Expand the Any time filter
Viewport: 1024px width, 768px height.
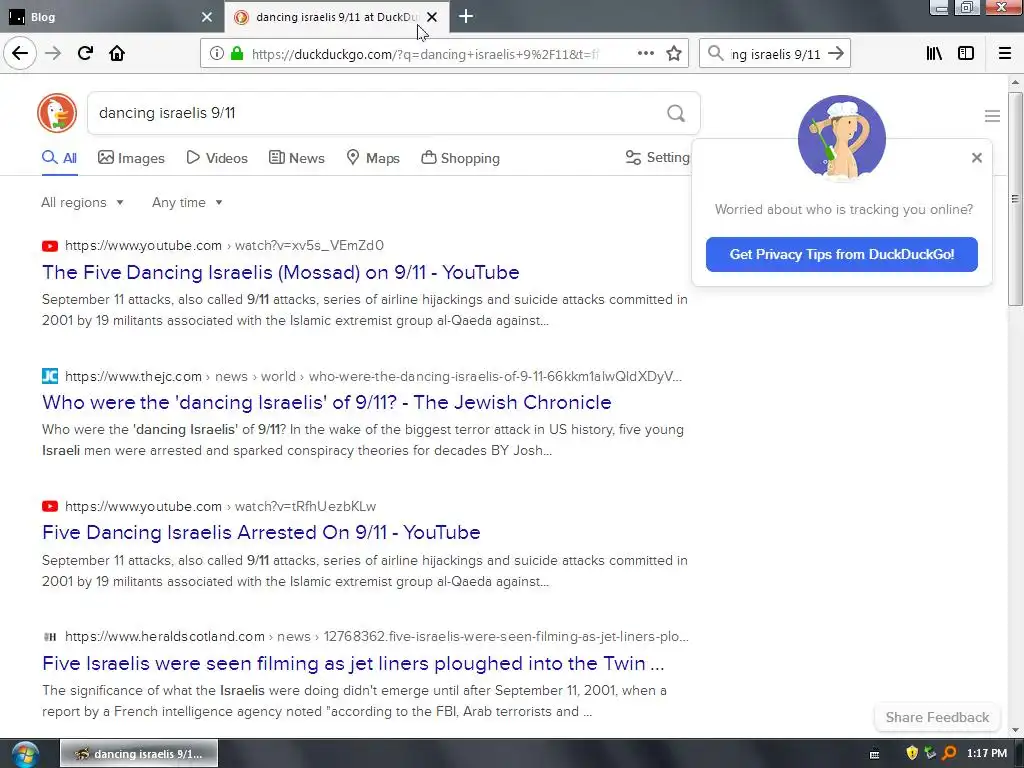click(187, 202)
